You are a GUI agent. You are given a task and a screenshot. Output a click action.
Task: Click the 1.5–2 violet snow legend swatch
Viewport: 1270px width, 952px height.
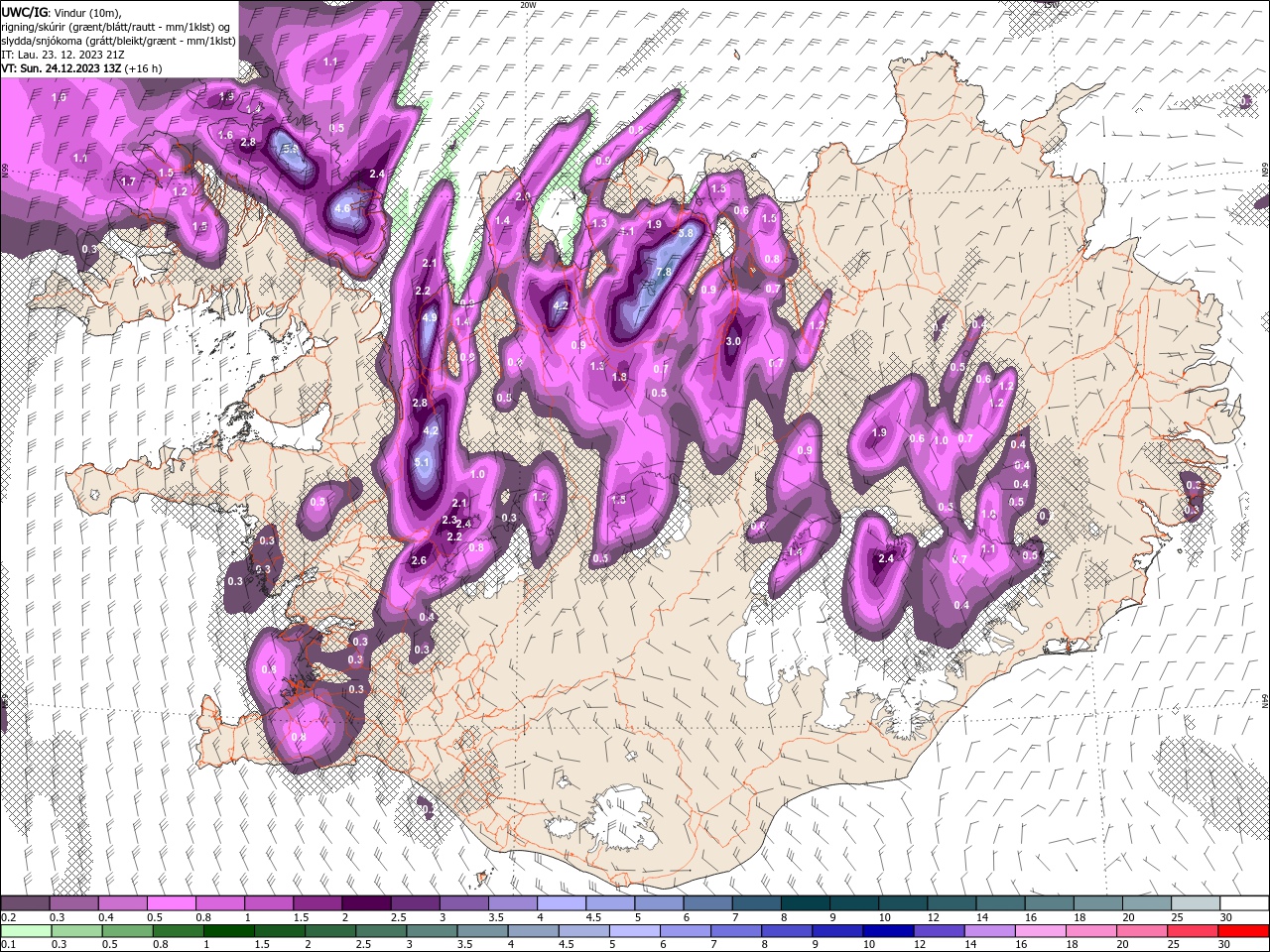pos(317,903)
